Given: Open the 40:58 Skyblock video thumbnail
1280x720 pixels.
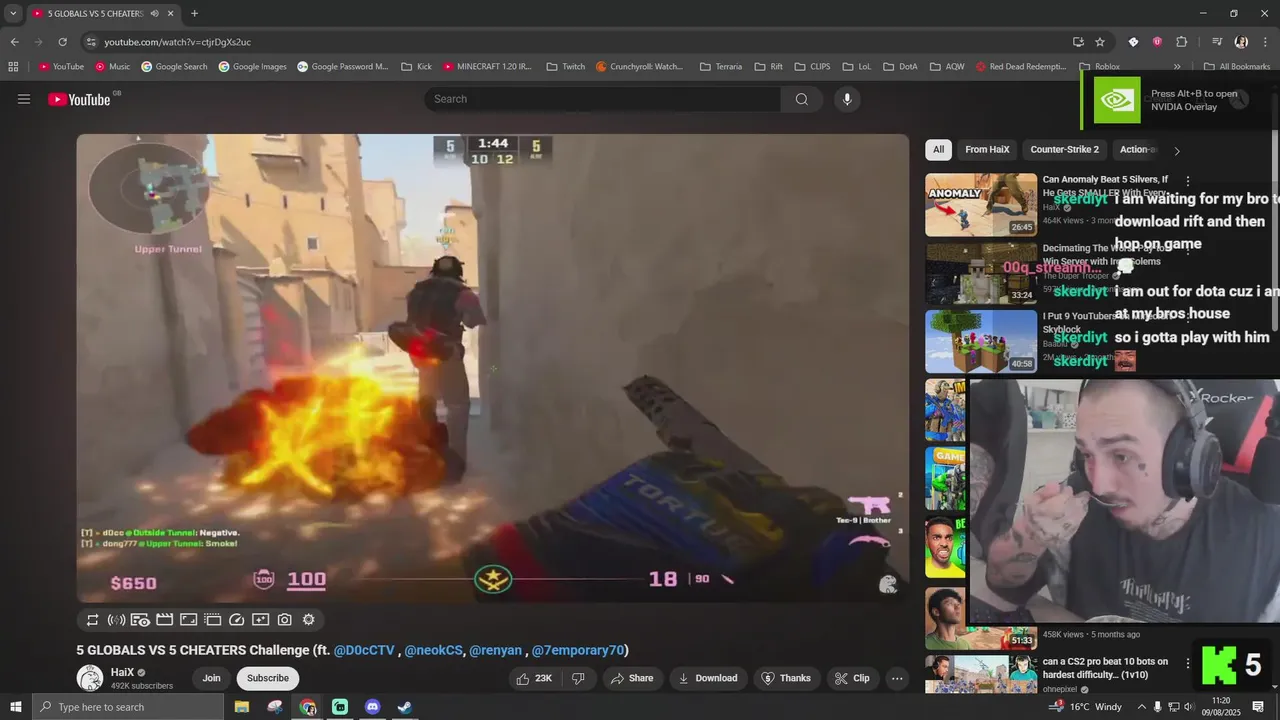Looking at the screenshot, I should [x=981, y=341].
